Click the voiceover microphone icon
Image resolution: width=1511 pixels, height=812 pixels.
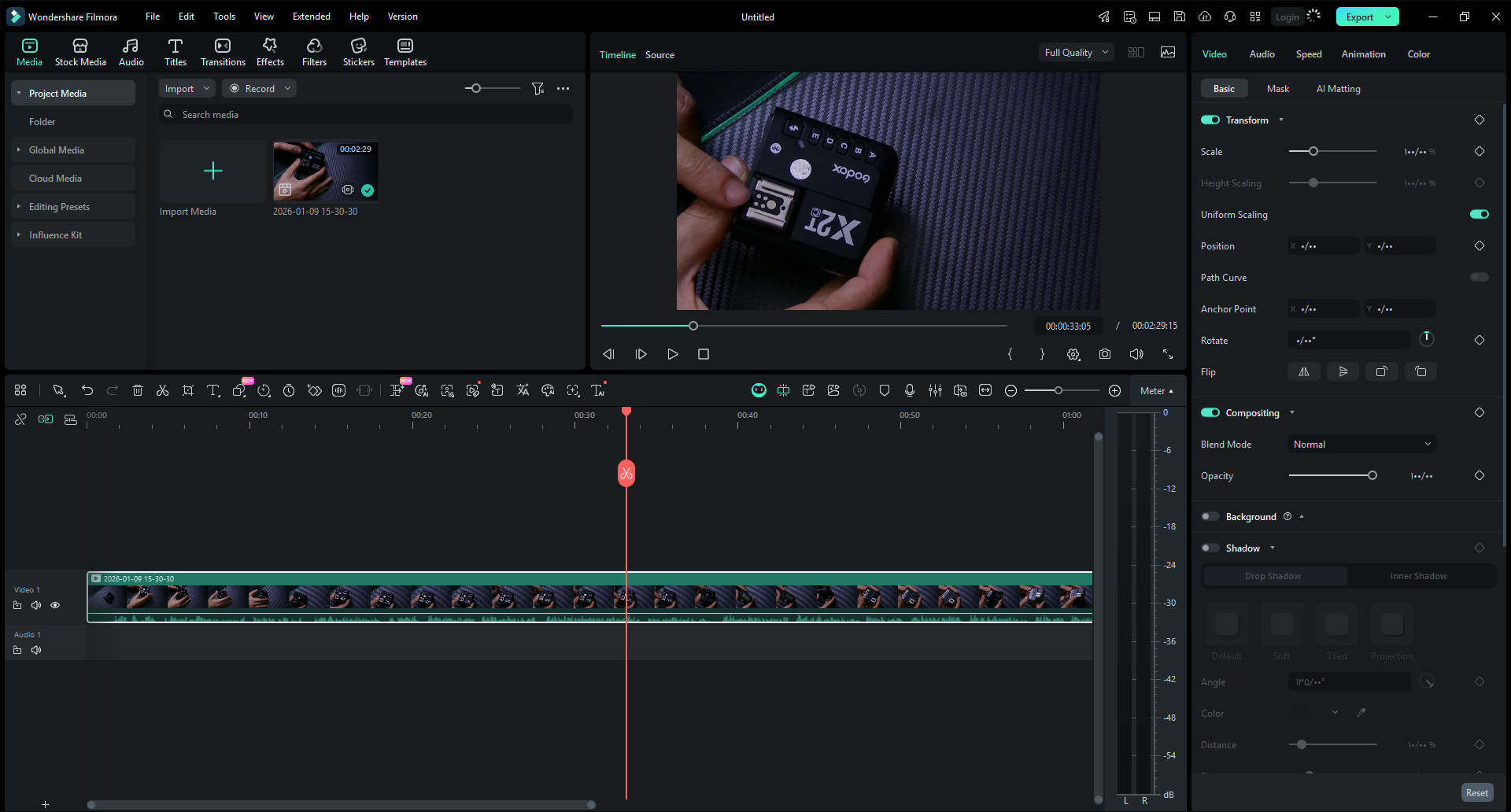coord(910,390)
